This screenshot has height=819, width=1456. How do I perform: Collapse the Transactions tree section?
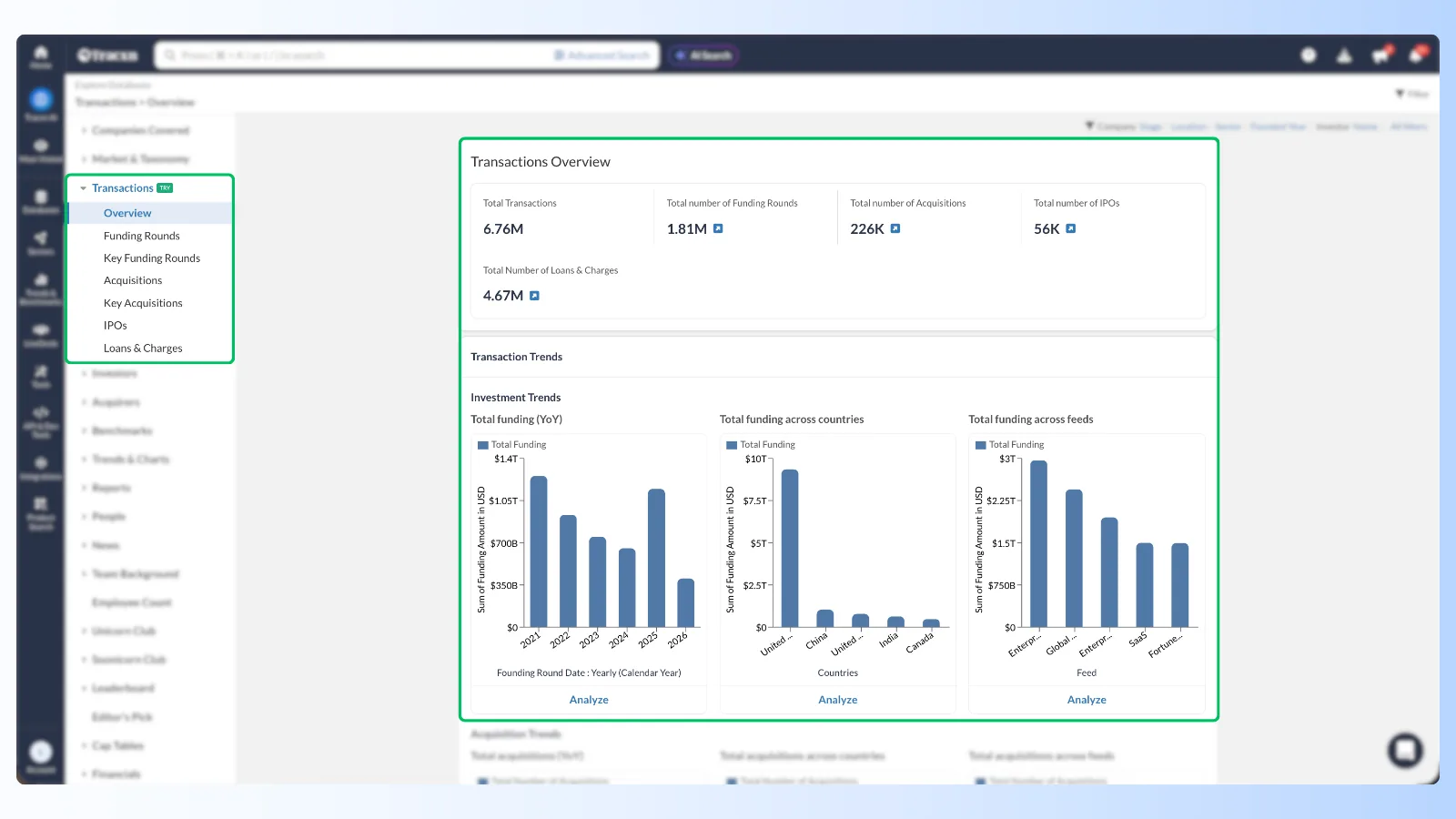(x=83, y=188)
